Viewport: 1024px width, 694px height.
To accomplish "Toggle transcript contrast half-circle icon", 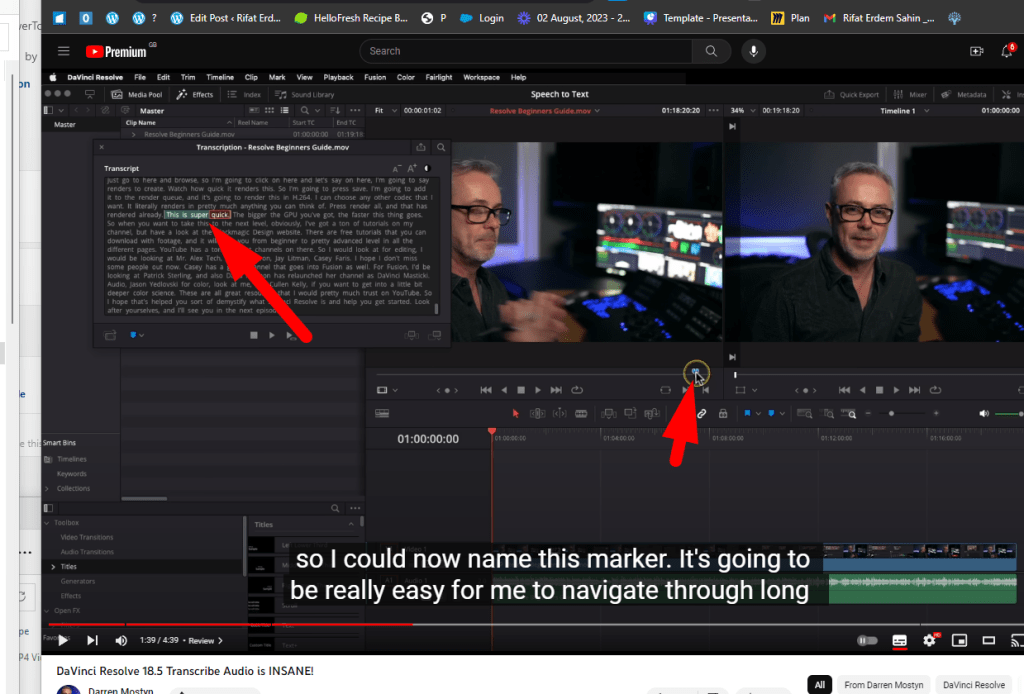I will coord(428,168).
